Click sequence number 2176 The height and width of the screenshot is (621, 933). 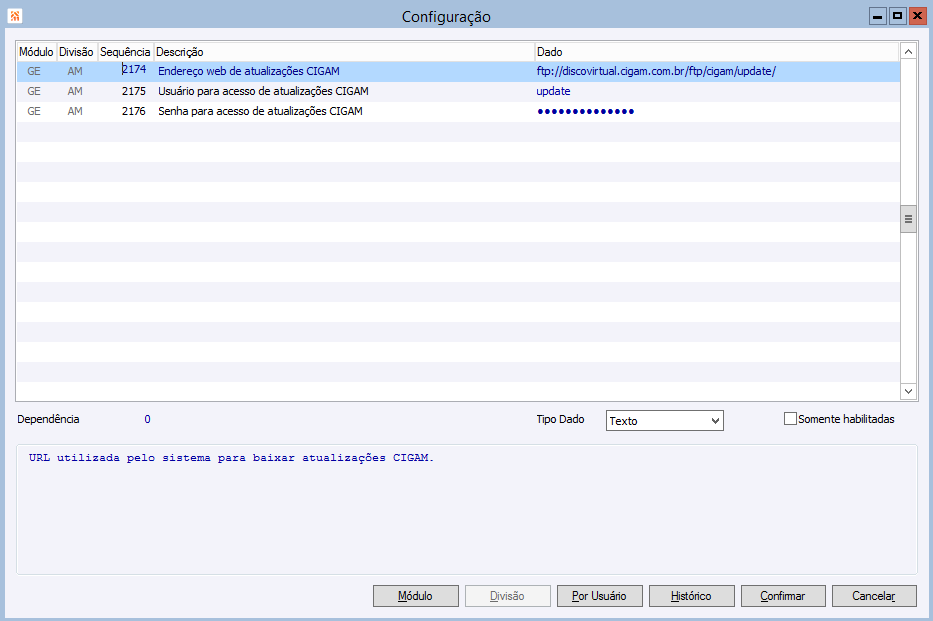click(x=134, y=111)
